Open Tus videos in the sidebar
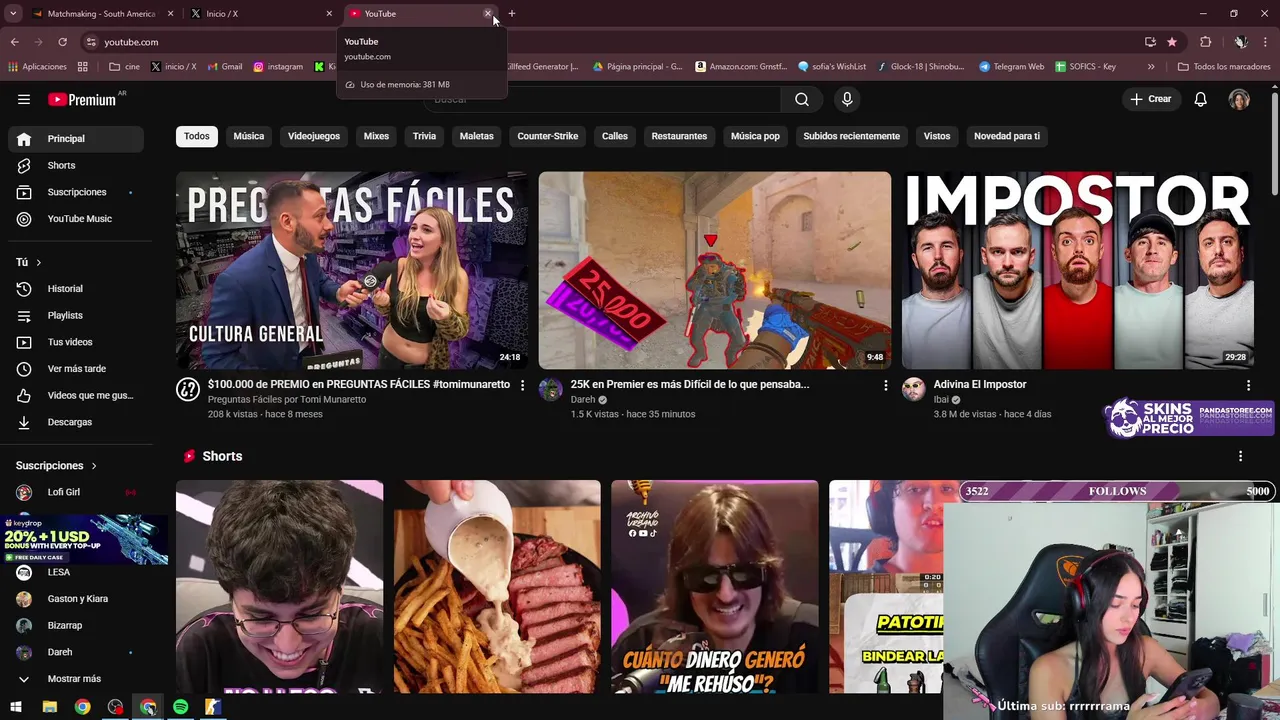This screenshot has height=720, width=1280. (76, 342)
